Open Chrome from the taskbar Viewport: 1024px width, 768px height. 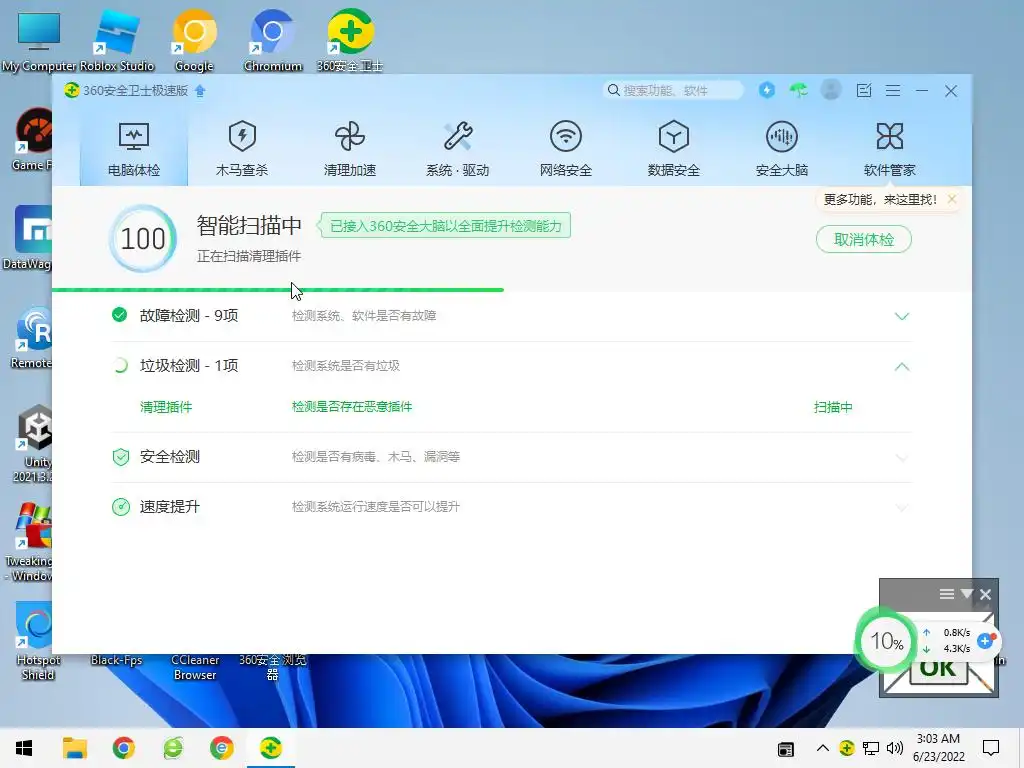pyautogui.click(x=123, y=748)
